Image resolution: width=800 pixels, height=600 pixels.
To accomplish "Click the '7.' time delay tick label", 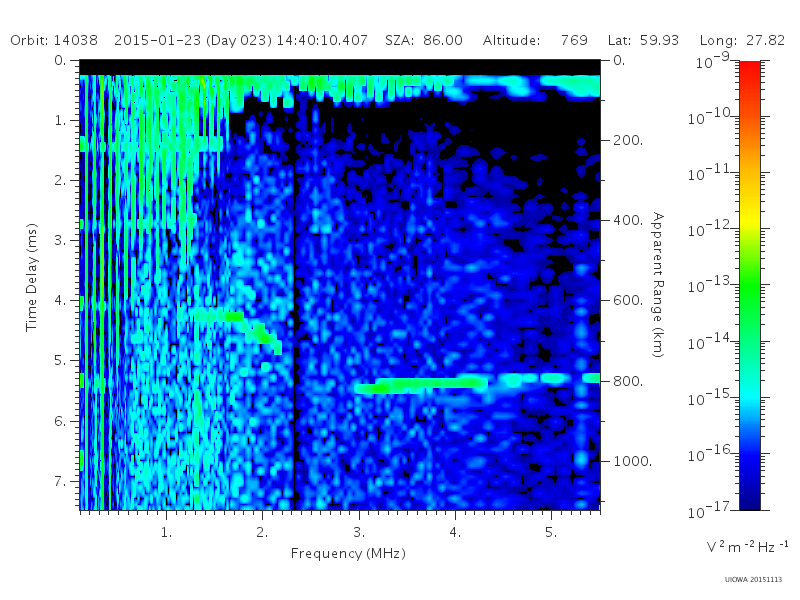I will pos(60,481).
